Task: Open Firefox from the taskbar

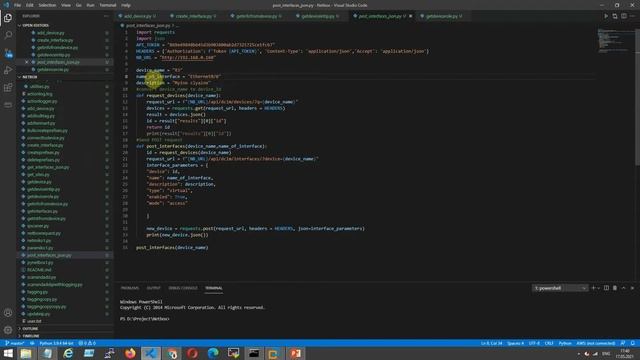Action: pos(130,353)
